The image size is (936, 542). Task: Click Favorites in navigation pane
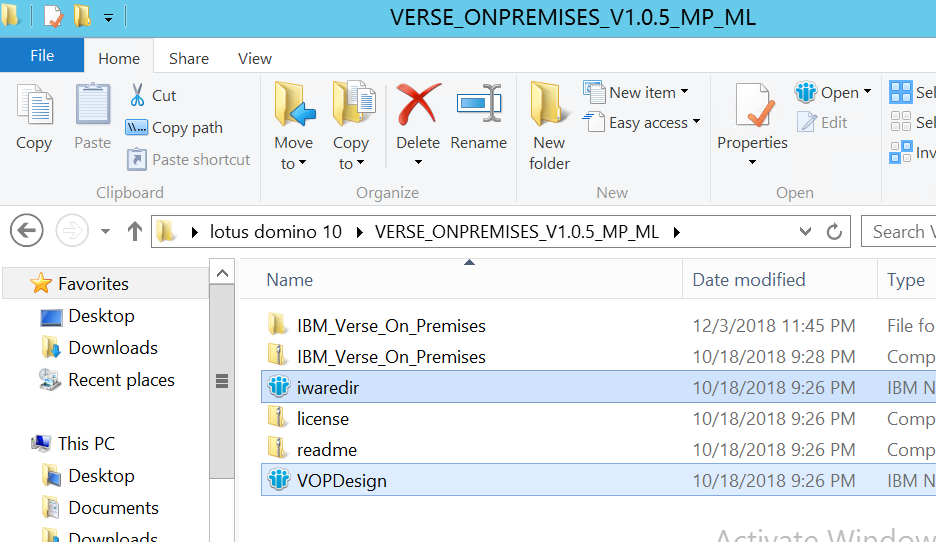click(x=93, y=284)
